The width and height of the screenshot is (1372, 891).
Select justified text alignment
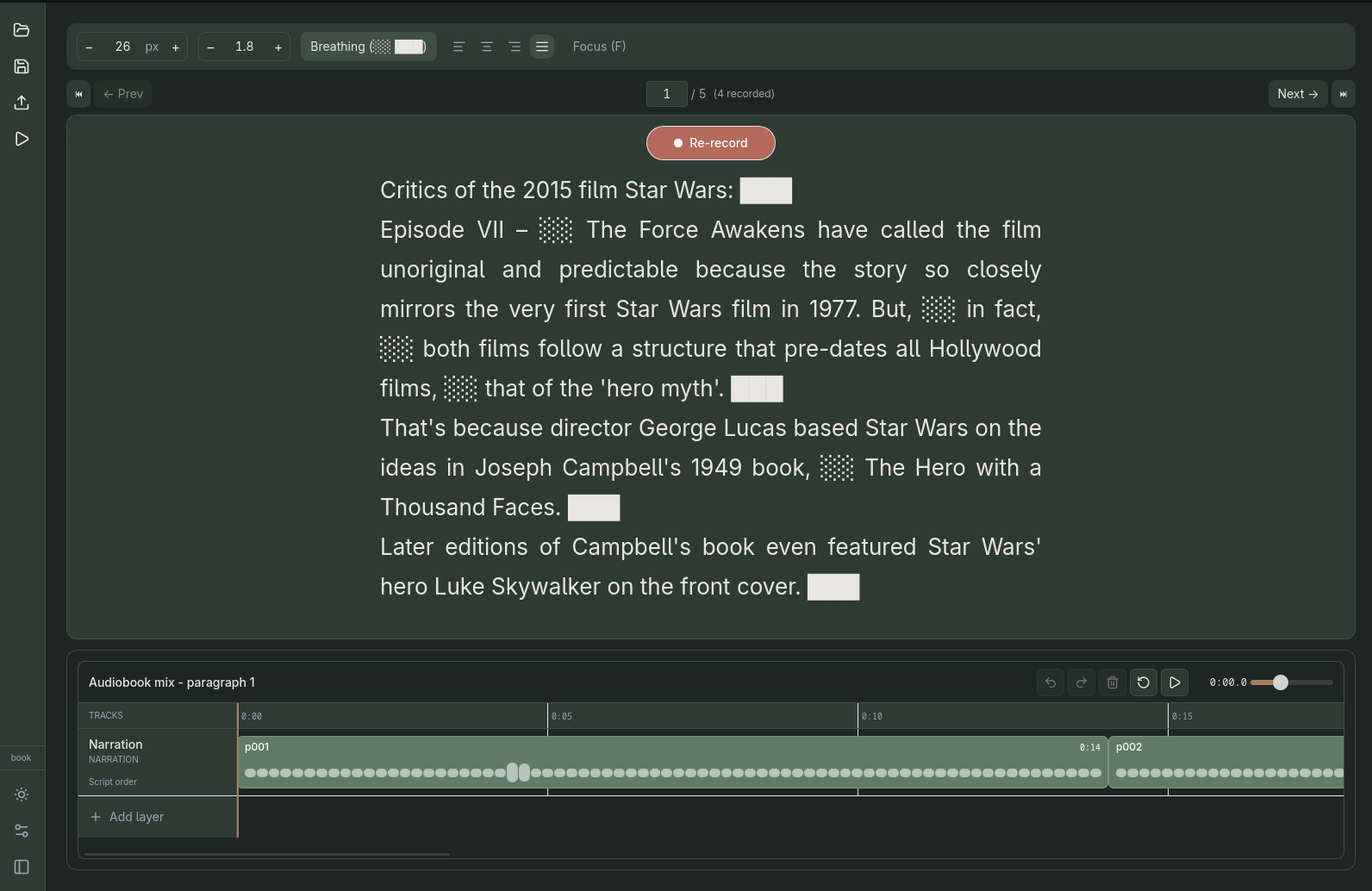coord(542,47)
